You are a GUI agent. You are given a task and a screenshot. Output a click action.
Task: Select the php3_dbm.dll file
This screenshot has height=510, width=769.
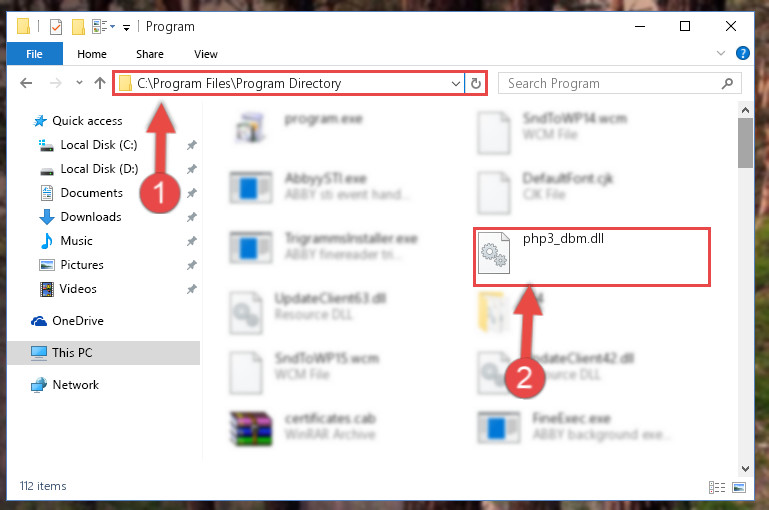coord(591,256)
